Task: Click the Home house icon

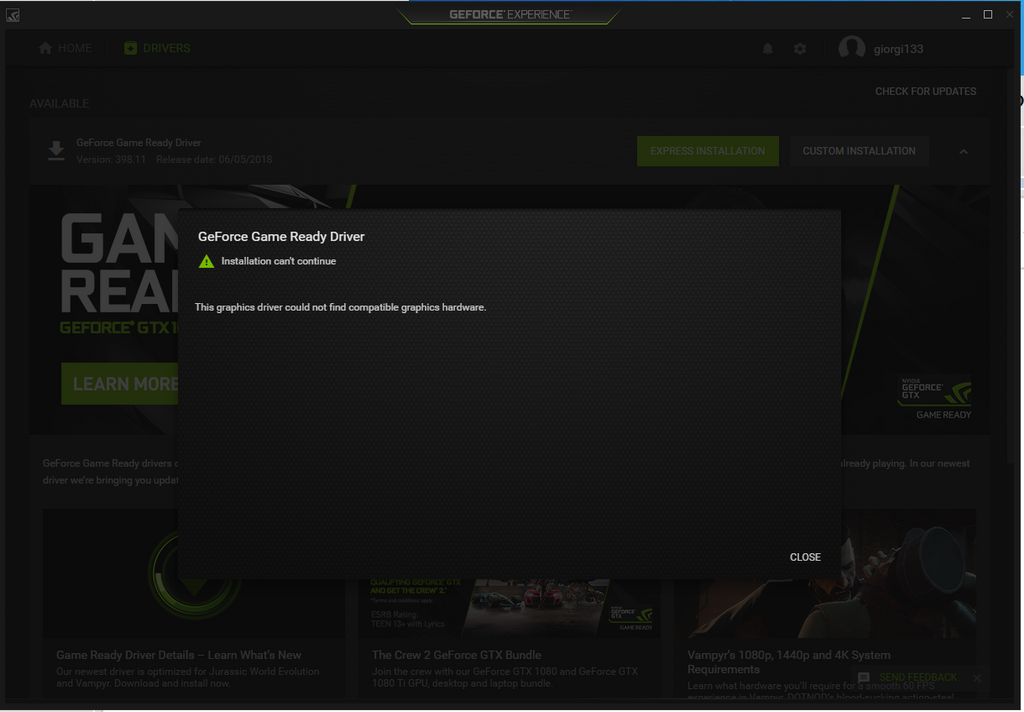Action: (45, 48)
